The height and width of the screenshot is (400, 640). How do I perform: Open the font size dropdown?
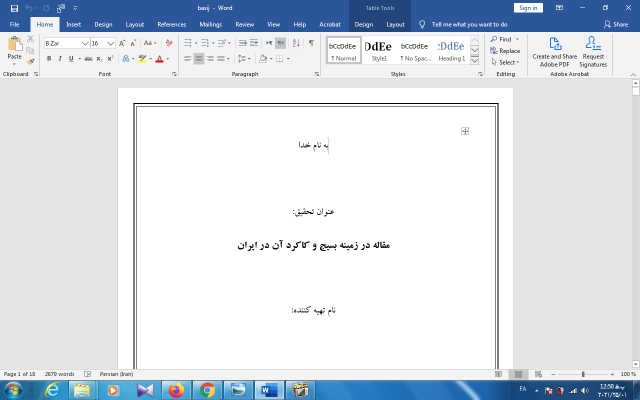(110, 44)
